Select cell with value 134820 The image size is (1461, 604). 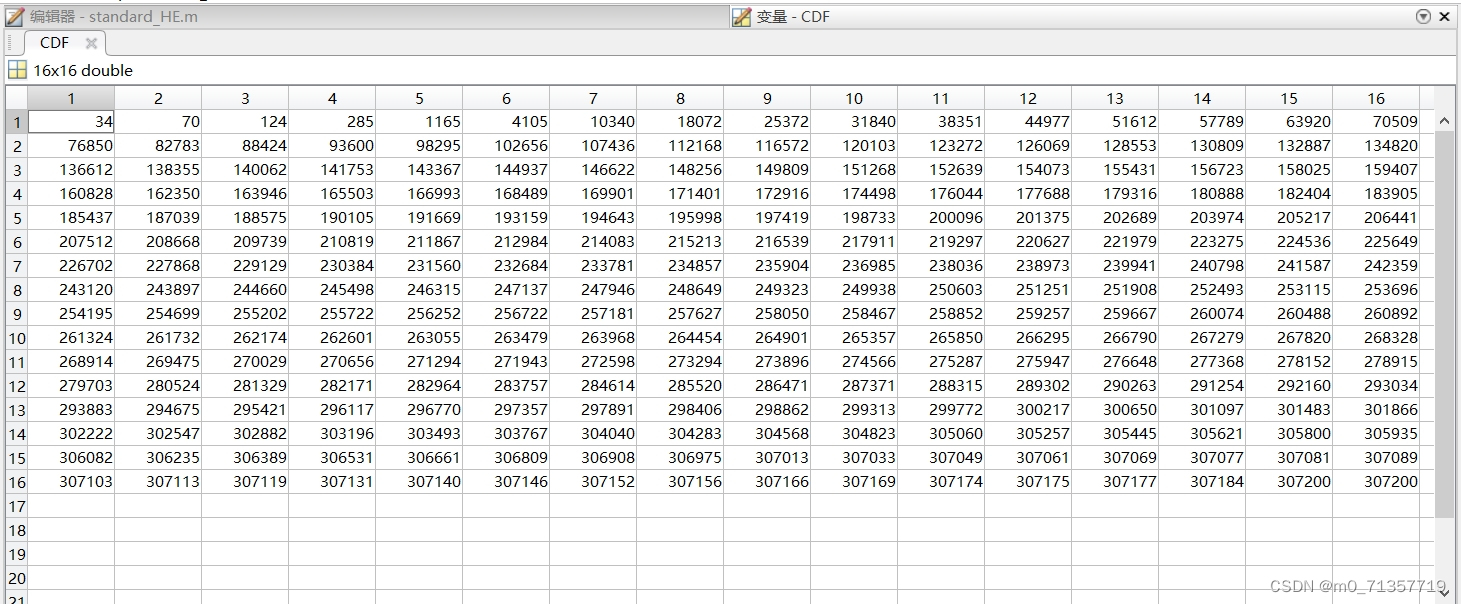tap(1376, 145)
